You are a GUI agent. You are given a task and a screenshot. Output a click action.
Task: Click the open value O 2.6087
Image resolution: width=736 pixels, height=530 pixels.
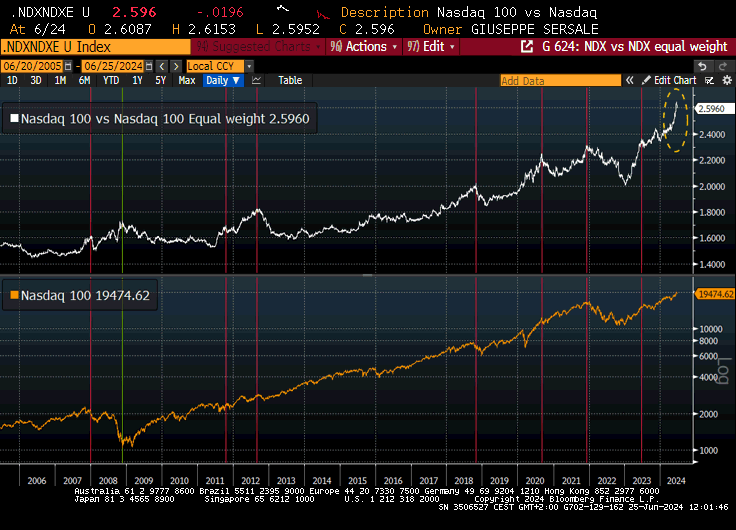(x=120, y=29)
